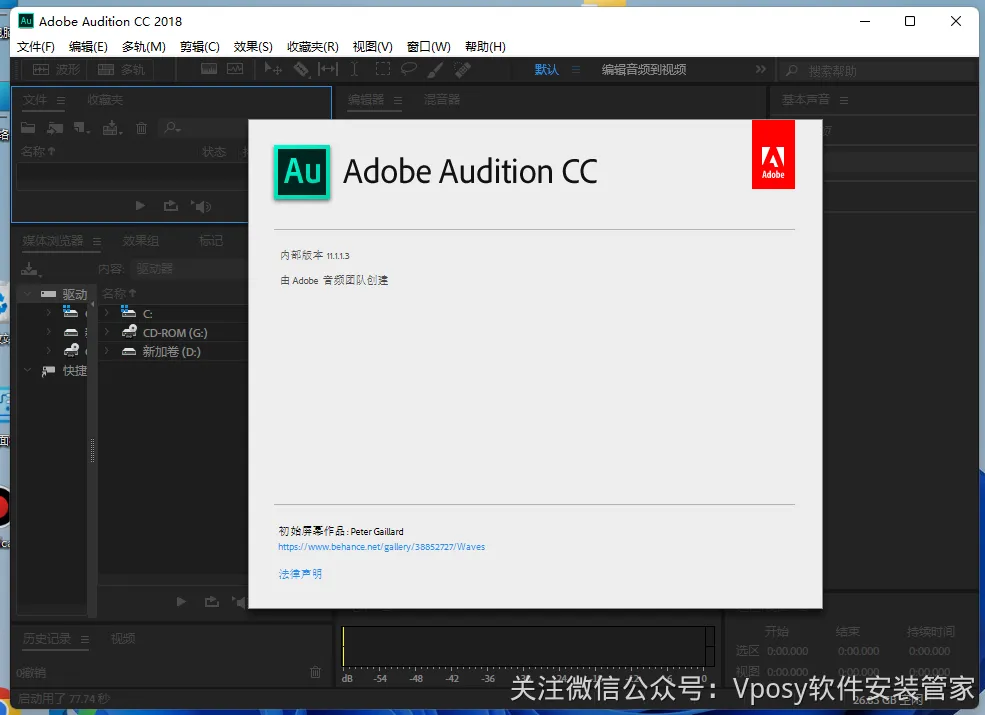985x715 pixels.
Task: Toggle loop playback in Files panel
Action: pos(171,205)
